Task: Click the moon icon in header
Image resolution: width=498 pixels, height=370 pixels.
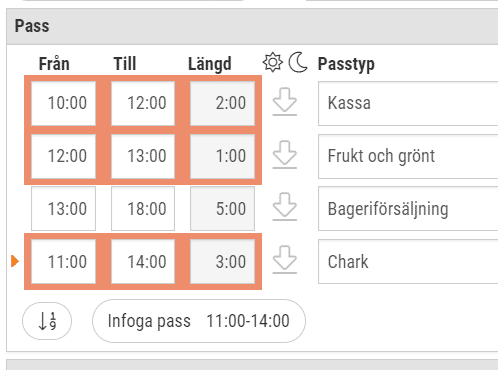Action: (x=298, y=62)
